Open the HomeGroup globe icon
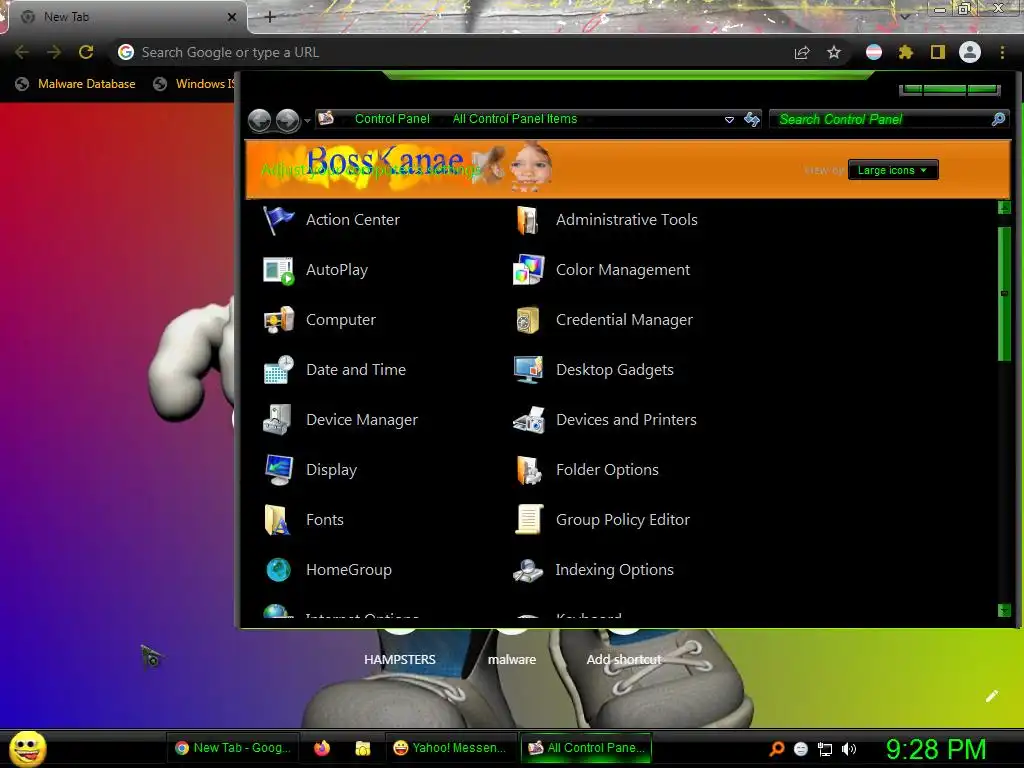The height and width of the screenshot is (768, 1024). point(278,569)
